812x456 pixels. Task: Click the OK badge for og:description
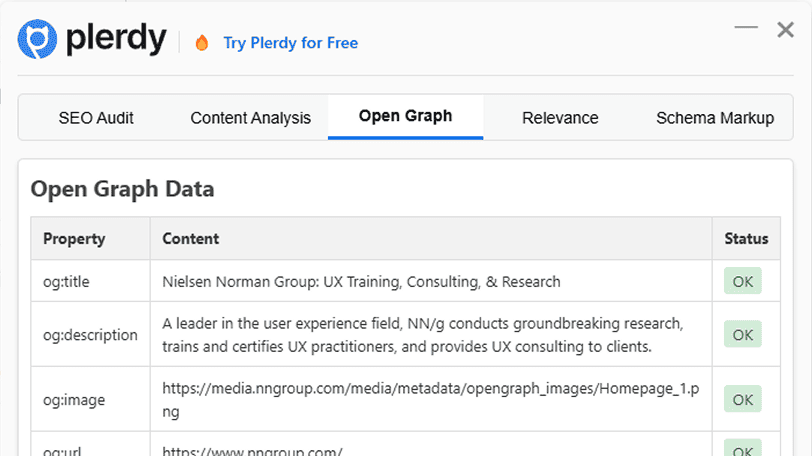743,335
